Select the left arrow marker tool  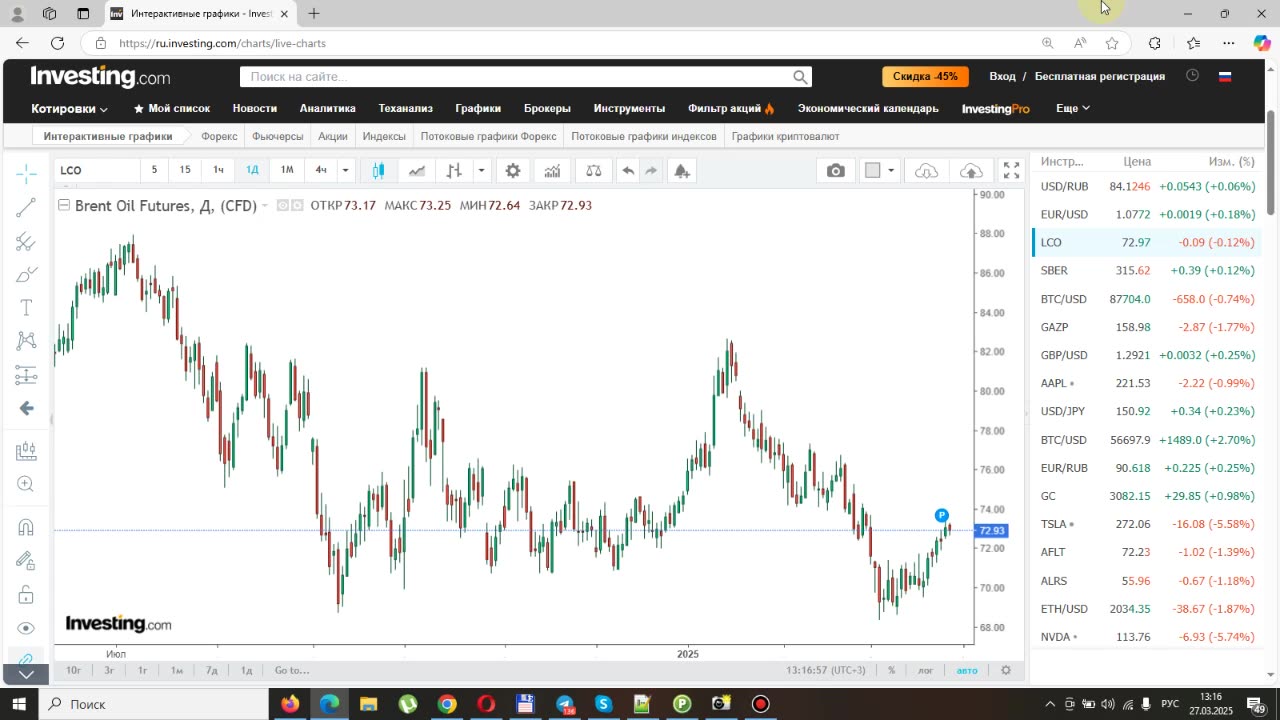pyautogui.click(x=26, y=408)
